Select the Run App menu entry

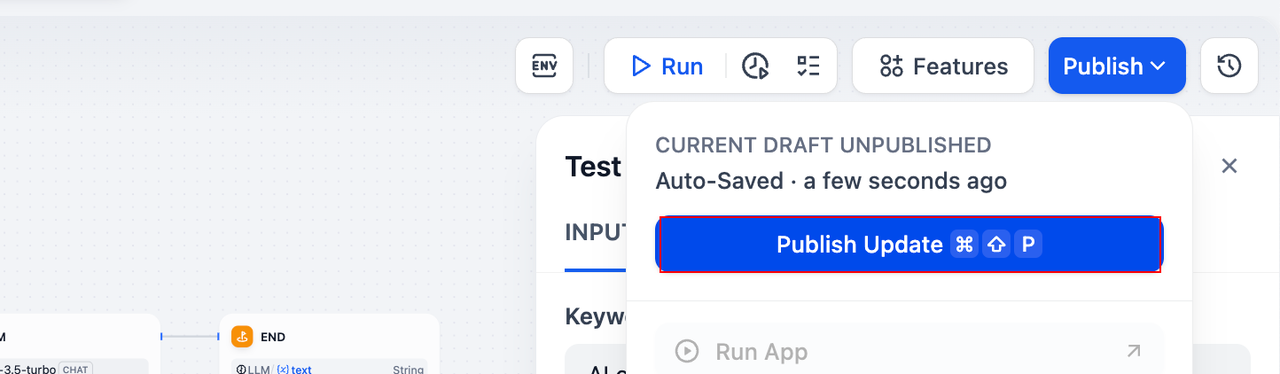click(909, 351)
